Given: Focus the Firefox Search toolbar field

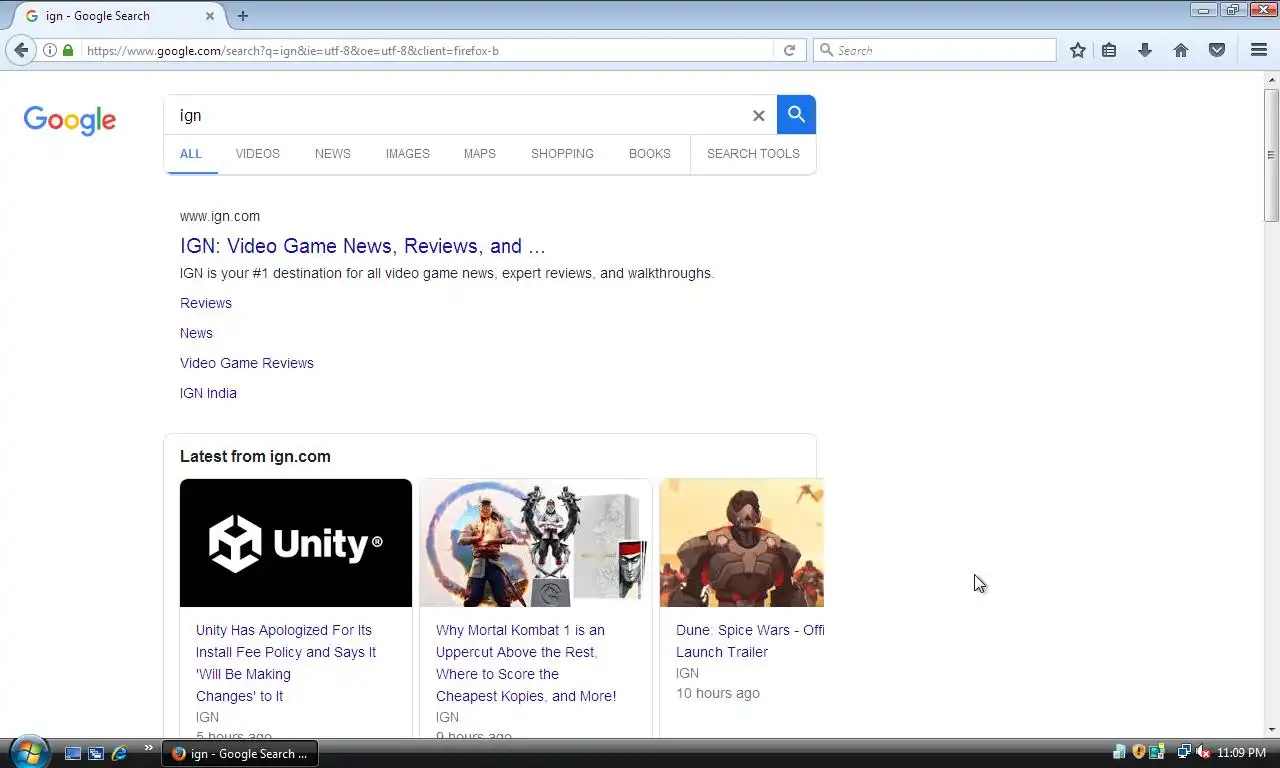Looking at the screenshot, I should tap(935, 50).
